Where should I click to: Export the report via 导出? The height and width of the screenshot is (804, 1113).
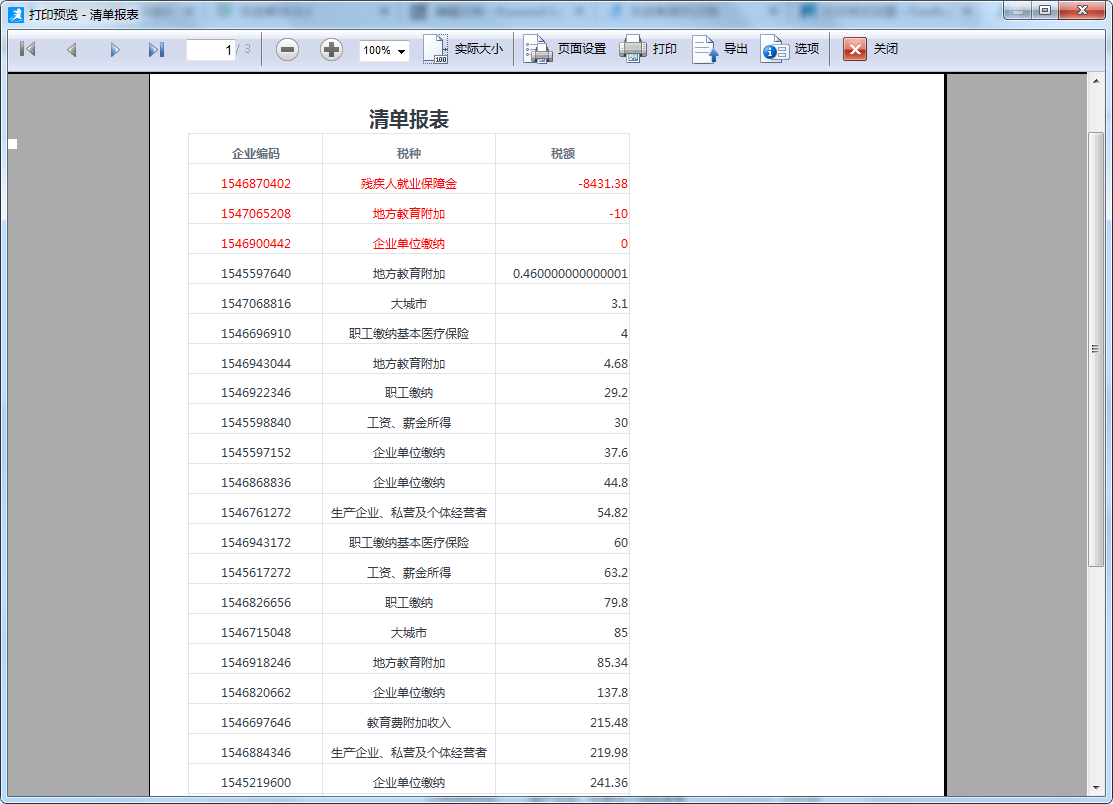pyautogui.click(x=720, y=49)
